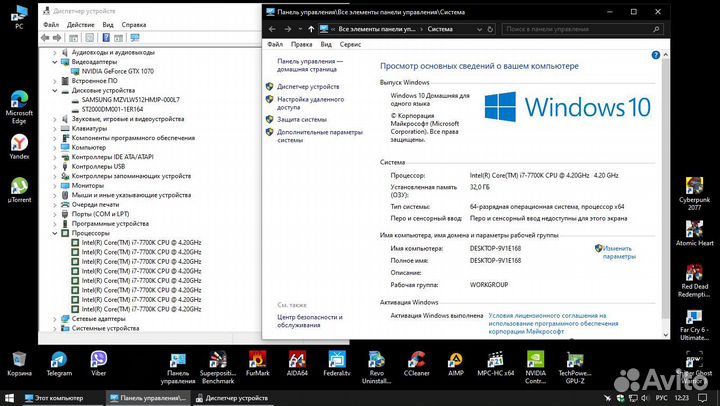Click the Защита системы link
The image size is (720, 406).
302,119
